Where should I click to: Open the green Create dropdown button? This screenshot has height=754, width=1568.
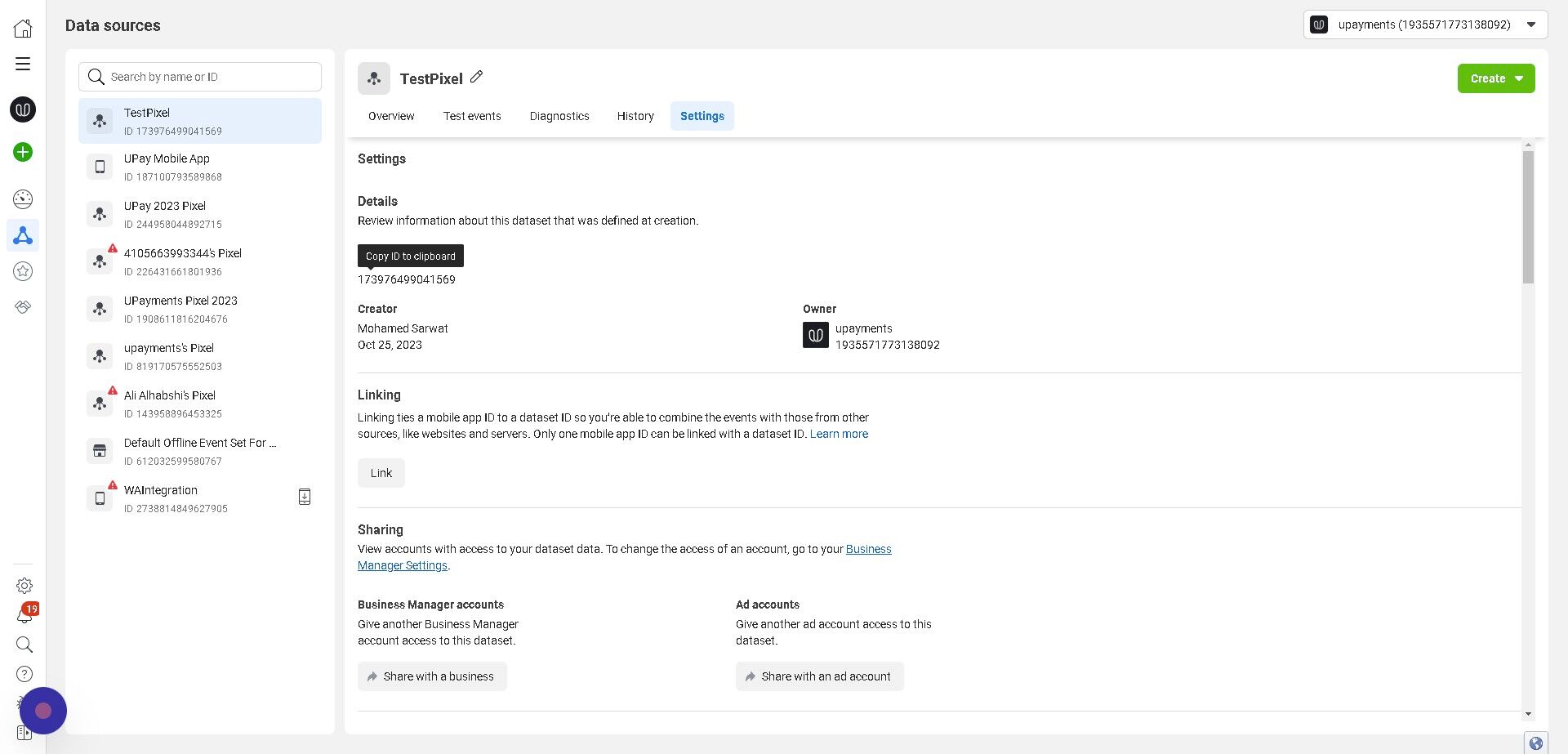click(1496, 78)
